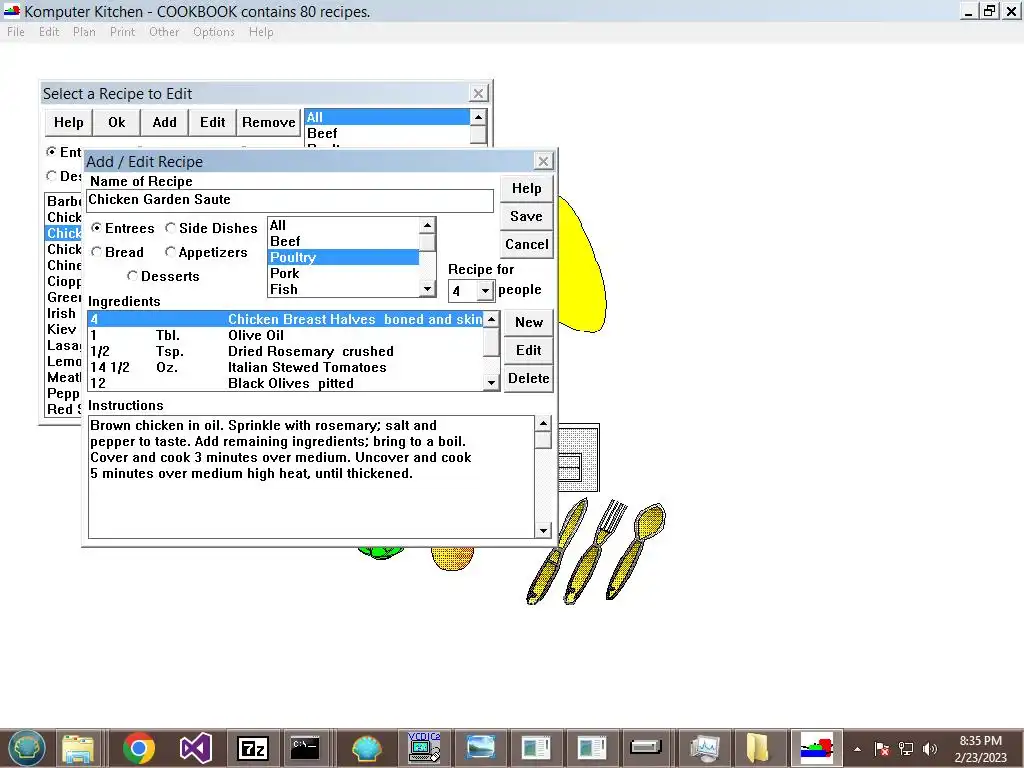Open the performance monitor taskbar icon
This screenshot has width=1024, height=768.
tap(704, 748)
